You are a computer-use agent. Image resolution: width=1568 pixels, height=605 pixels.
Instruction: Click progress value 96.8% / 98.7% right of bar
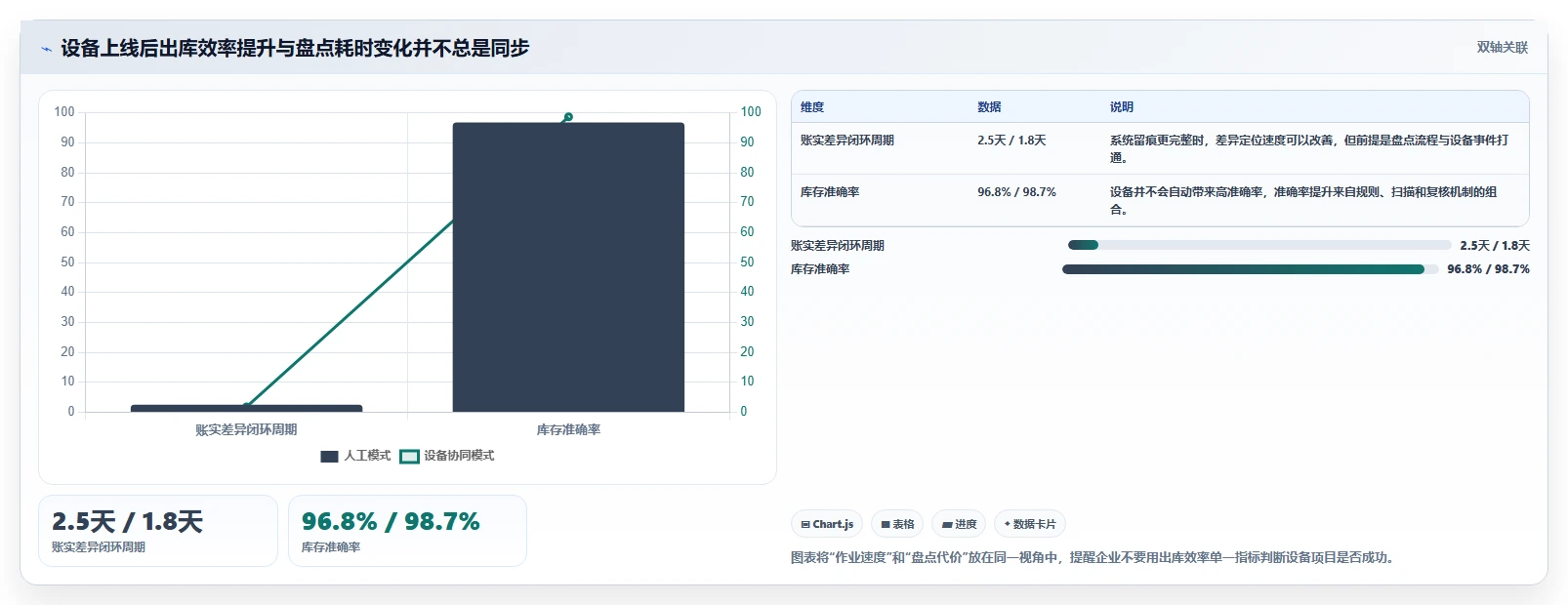(x=1488, y=269)
